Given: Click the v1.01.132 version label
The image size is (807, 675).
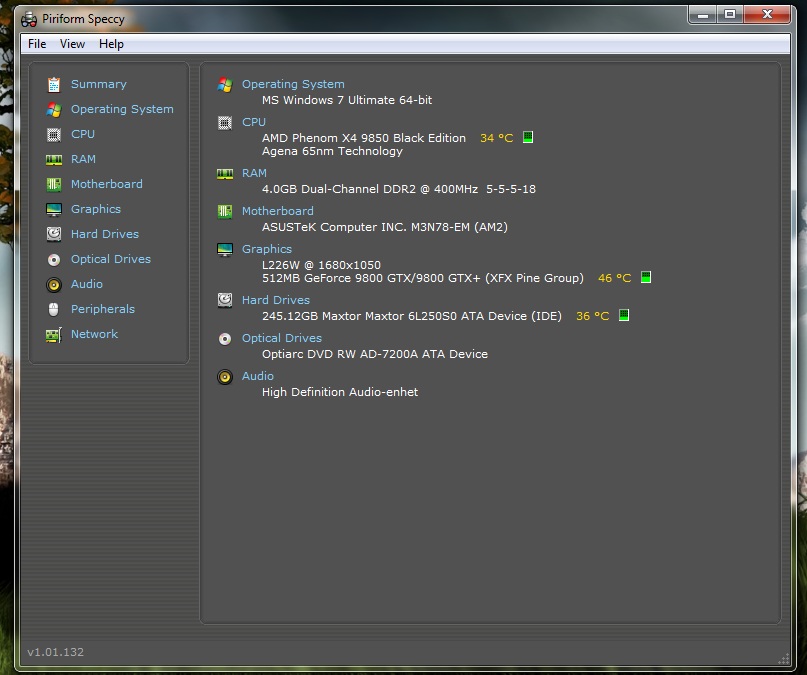Looking at the screenshot, I should (x=56, y=652).
